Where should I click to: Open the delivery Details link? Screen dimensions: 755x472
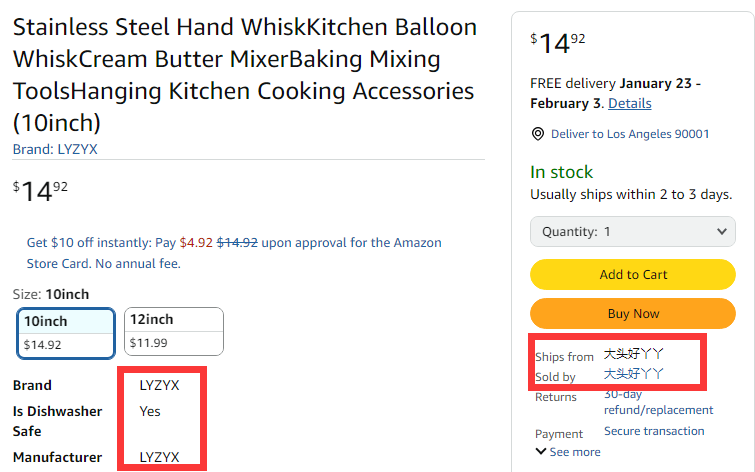629,103
